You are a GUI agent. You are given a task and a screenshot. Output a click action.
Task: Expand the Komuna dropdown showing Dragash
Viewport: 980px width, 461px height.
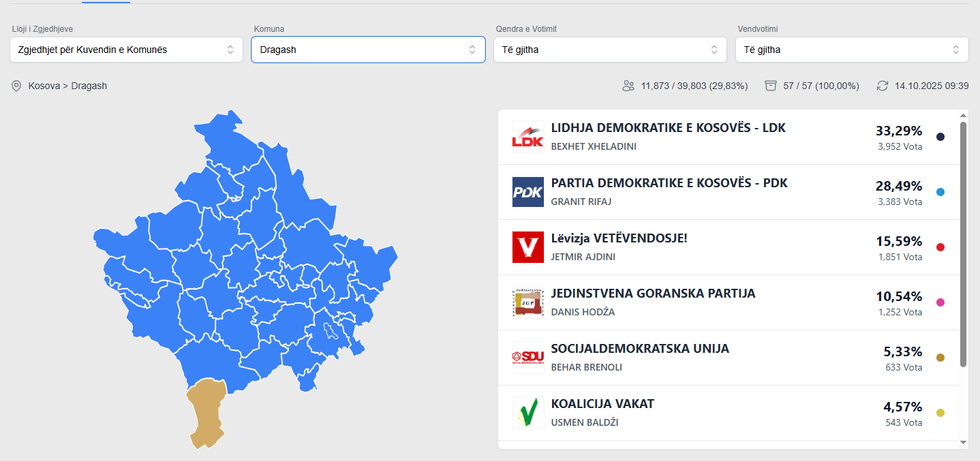click(x=368, y=49)
